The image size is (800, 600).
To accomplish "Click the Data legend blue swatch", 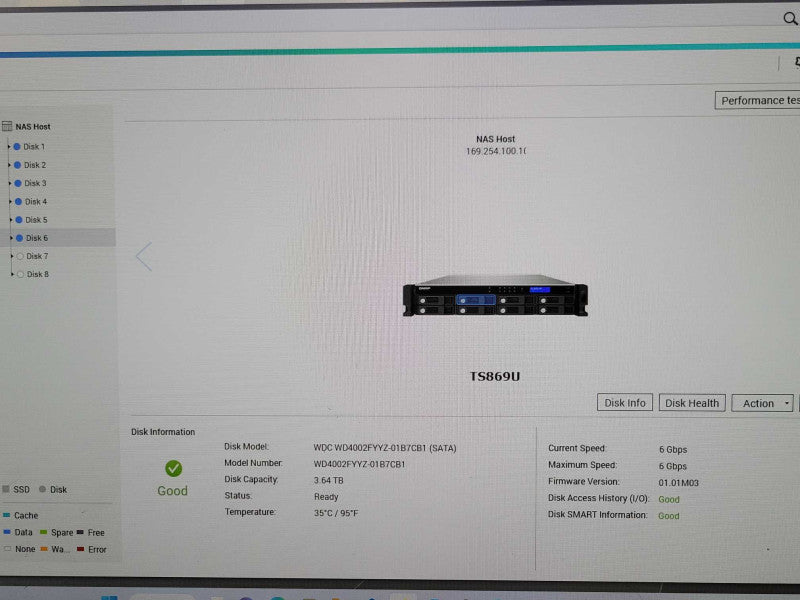I will (x=7, y=532).
